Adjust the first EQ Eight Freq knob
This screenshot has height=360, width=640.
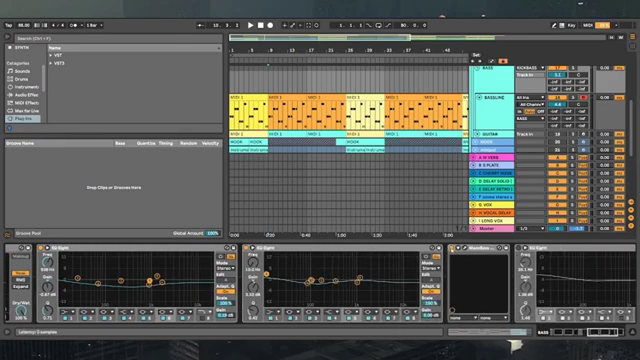pyautogui.click(x=48, y=262)
